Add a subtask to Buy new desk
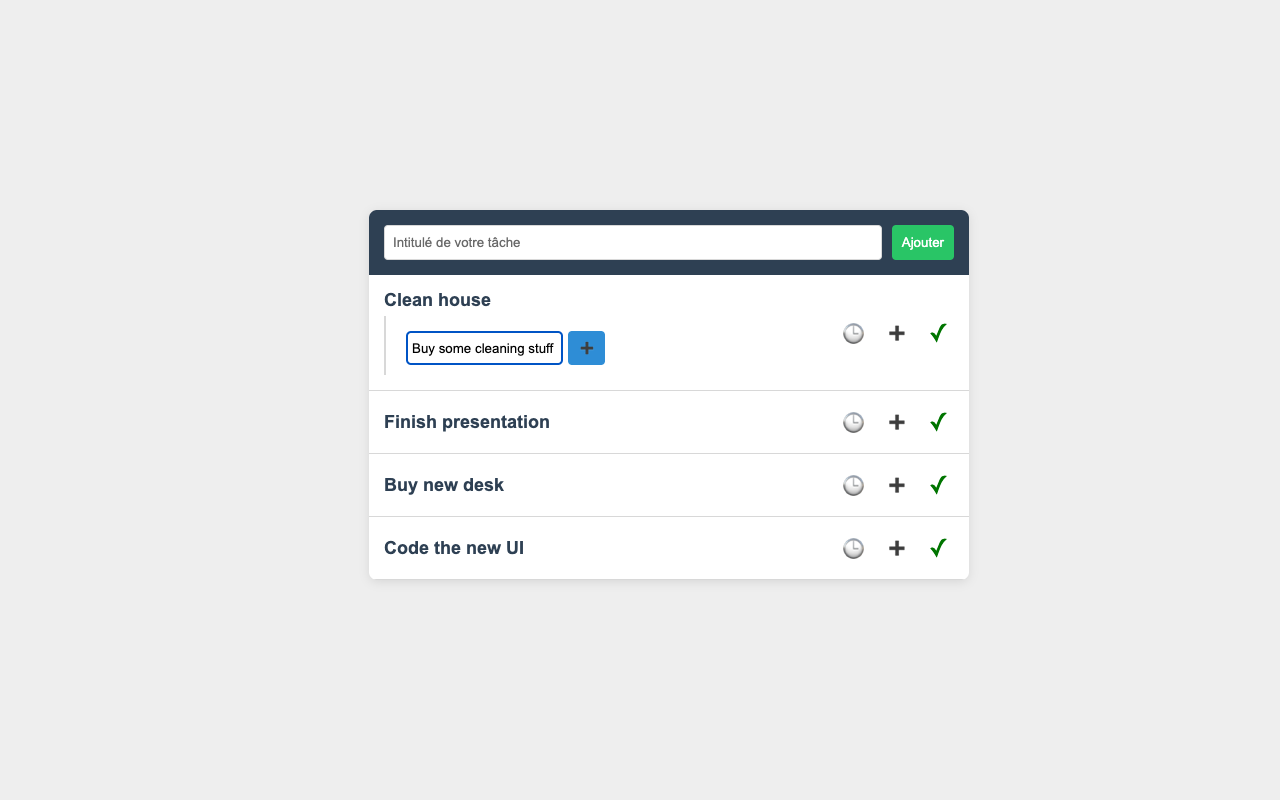This screenshot has width=1280, height=800. coord(897,485)
